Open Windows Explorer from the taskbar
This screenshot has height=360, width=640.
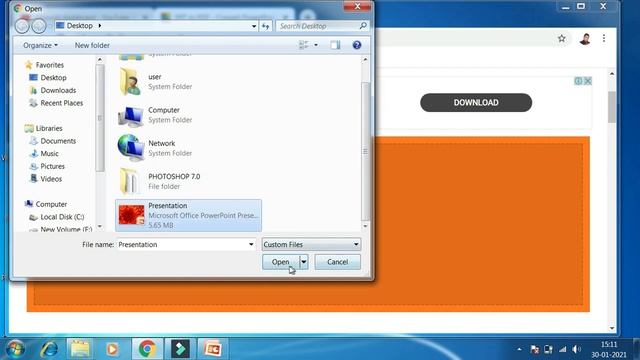pos(80,349)
